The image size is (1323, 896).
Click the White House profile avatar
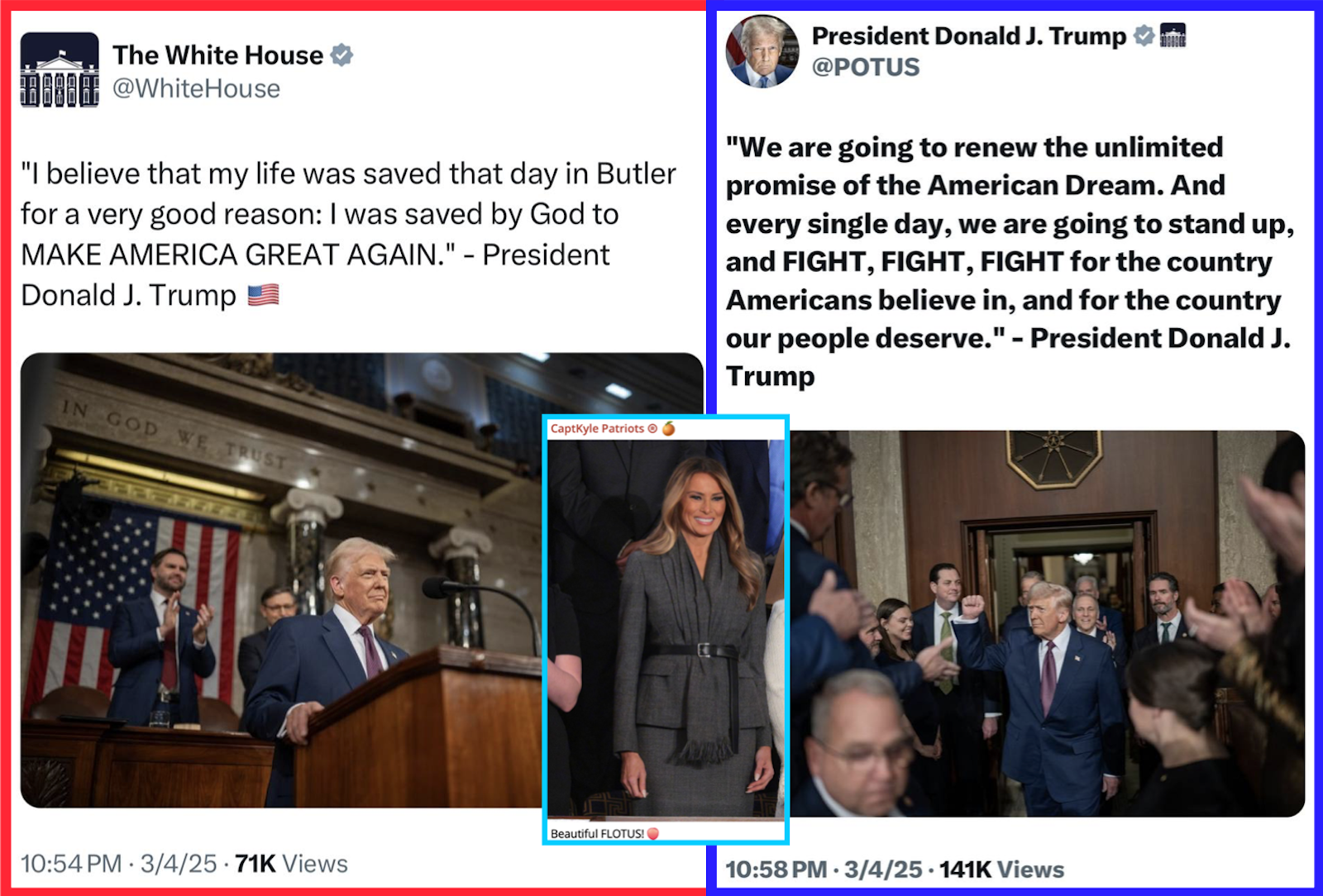60,70
